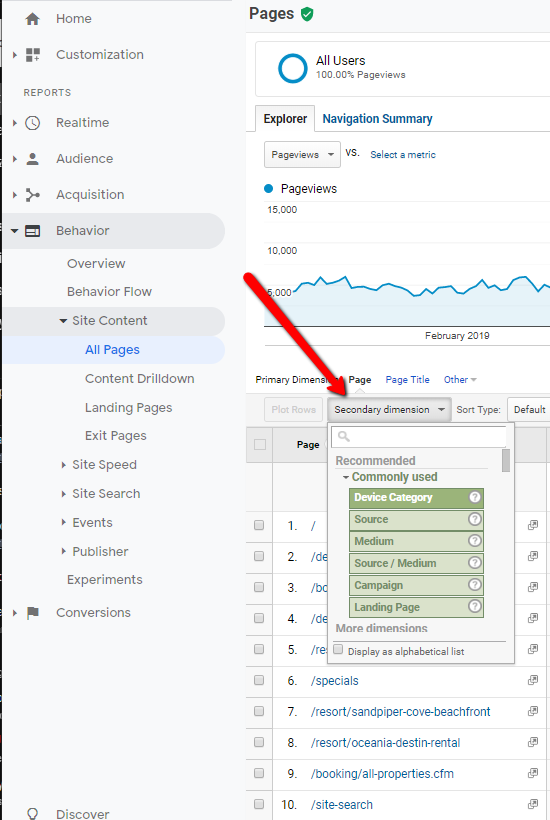The height and width of the screenshot is (820, 550).
Task: Open /specials page in new window icon
Action: click(x=533, y=680)
